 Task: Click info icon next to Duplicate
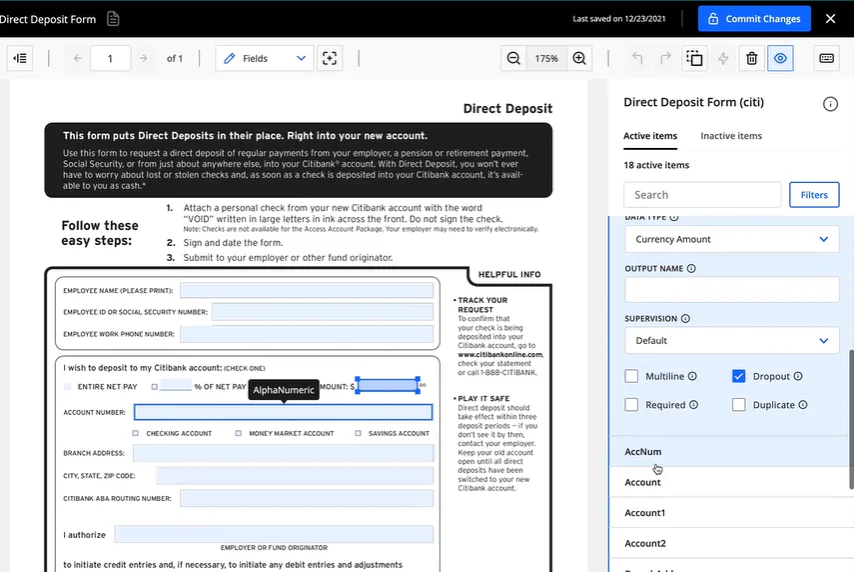click(x=803, y=405)
